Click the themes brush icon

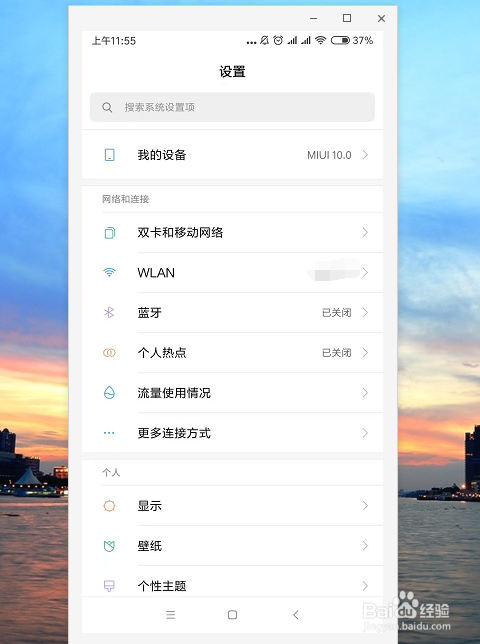109,586
